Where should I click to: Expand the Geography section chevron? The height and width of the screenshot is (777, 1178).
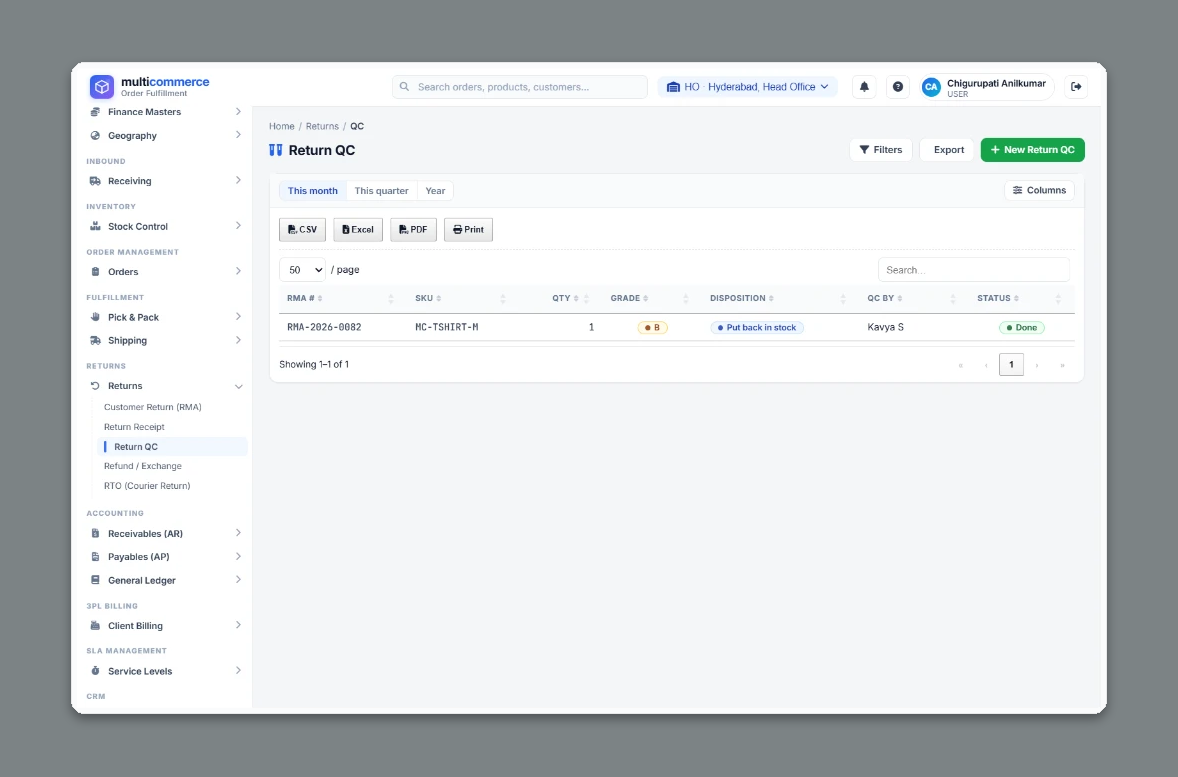(238, 135)
